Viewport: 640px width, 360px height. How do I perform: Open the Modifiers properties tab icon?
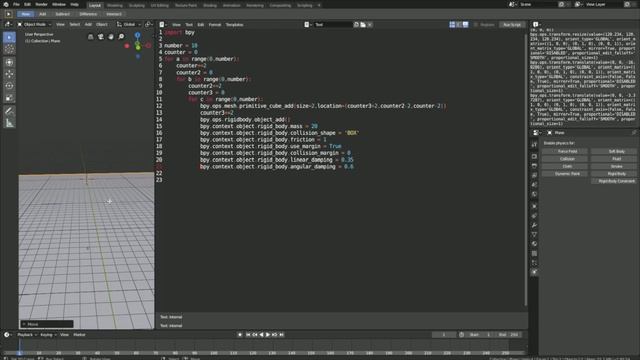(x=534, y=225)
